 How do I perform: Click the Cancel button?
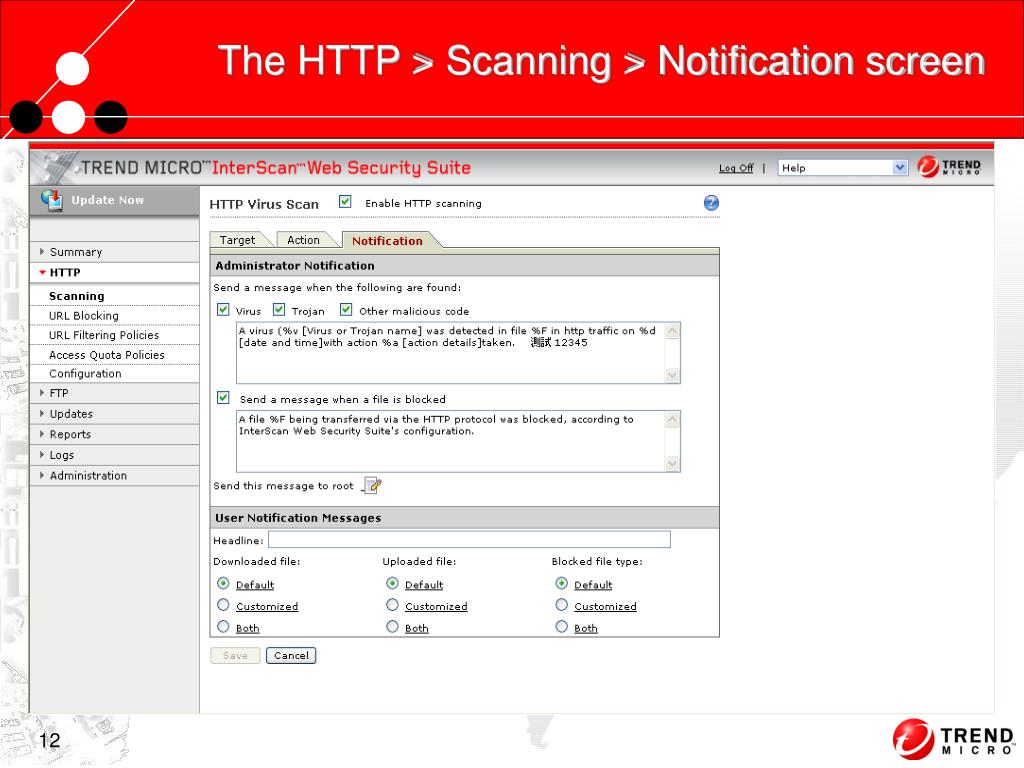(291, 655)
